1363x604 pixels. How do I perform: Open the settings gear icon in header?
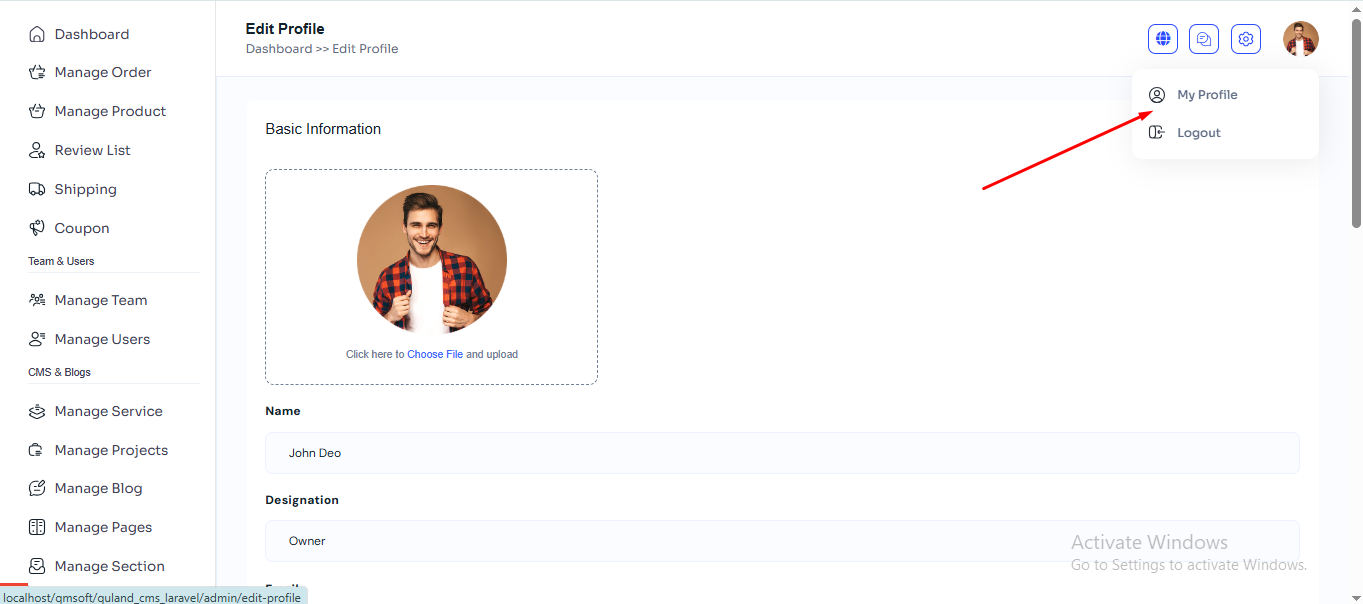pos(1246,39)
